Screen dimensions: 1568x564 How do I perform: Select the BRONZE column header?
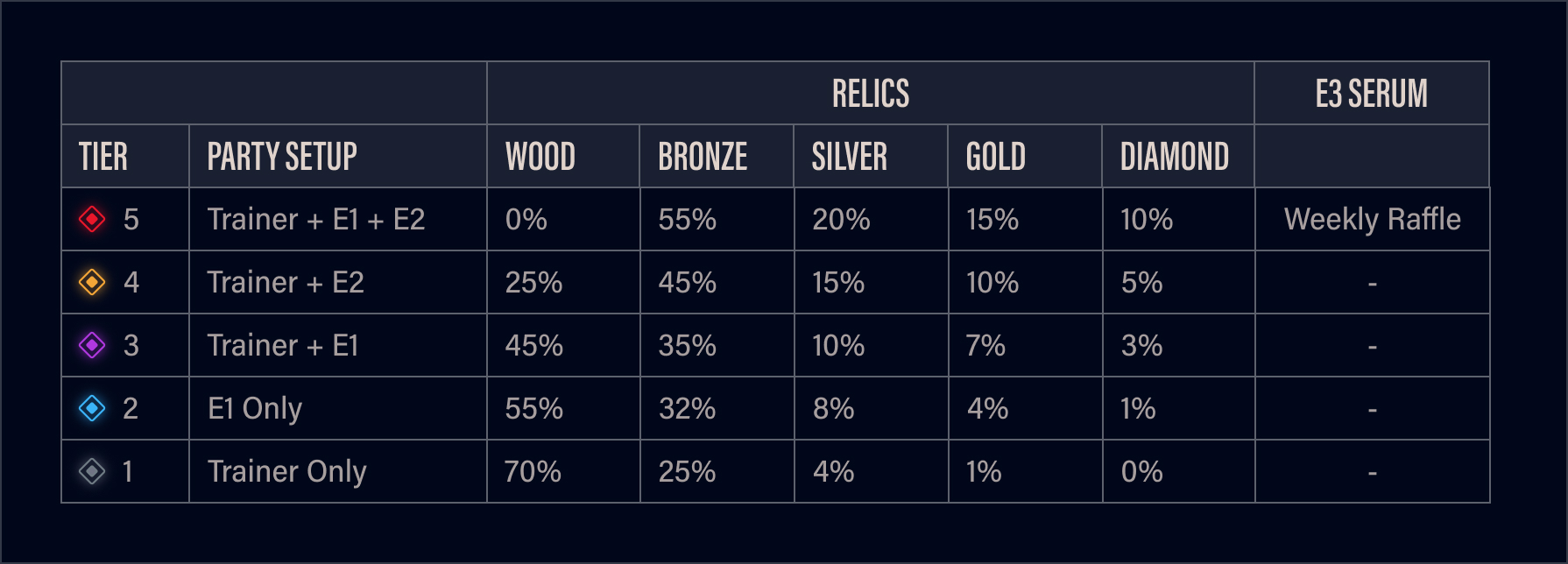[x=703, y=157]
